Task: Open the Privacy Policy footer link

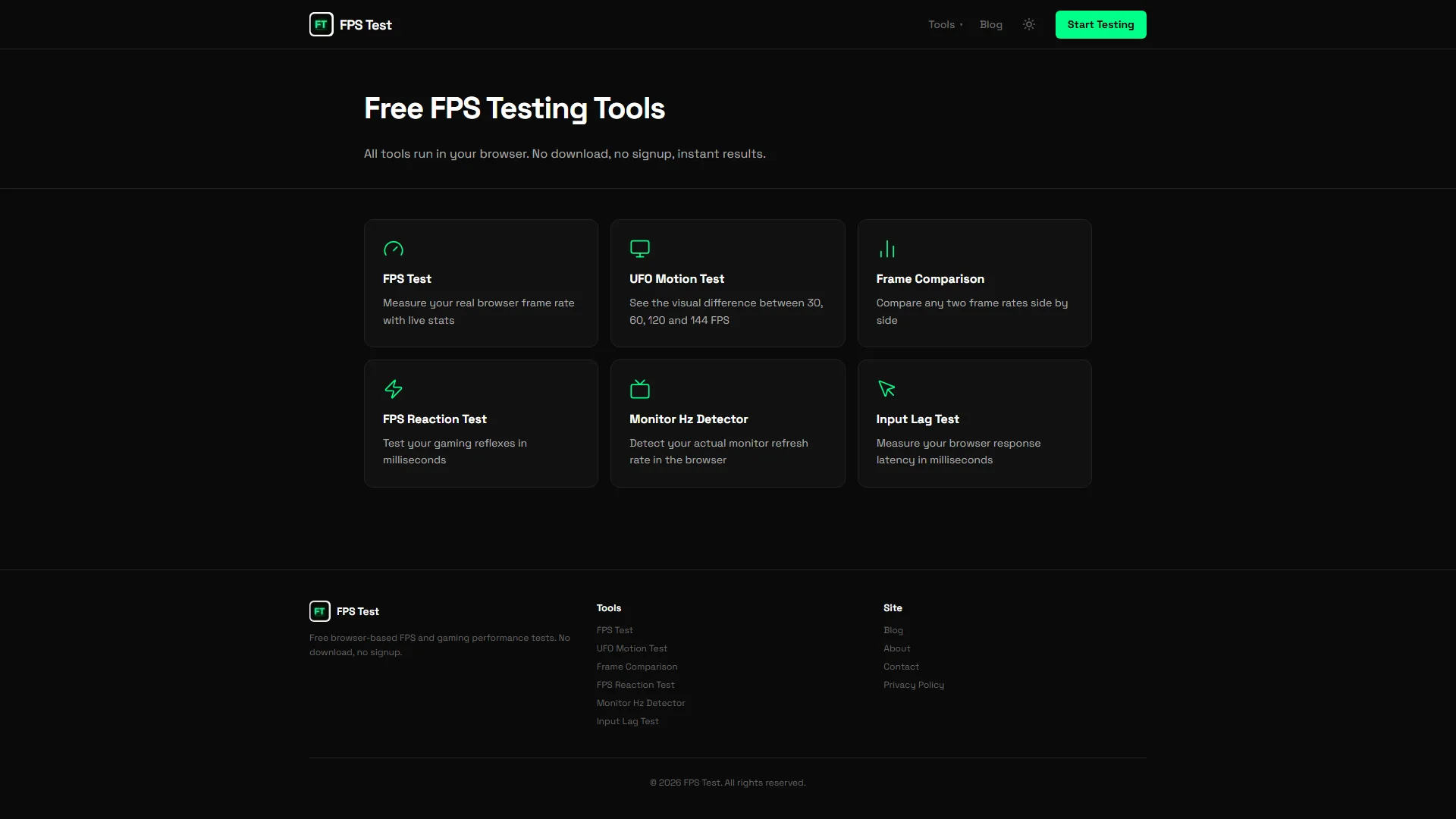Action: tap(914, 685)
